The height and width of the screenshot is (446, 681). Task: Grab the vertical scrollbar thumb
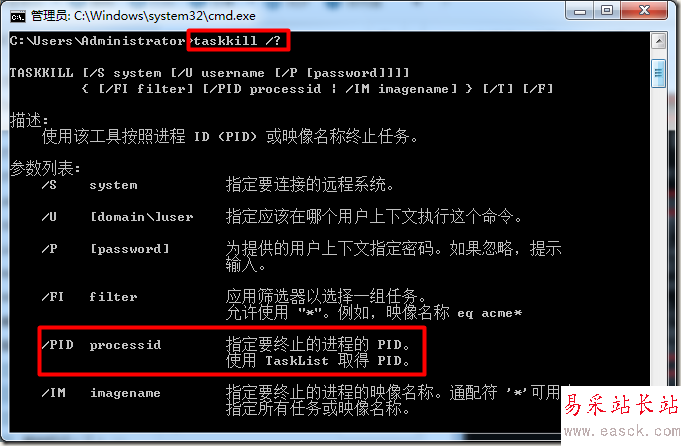tap(659, 73)
